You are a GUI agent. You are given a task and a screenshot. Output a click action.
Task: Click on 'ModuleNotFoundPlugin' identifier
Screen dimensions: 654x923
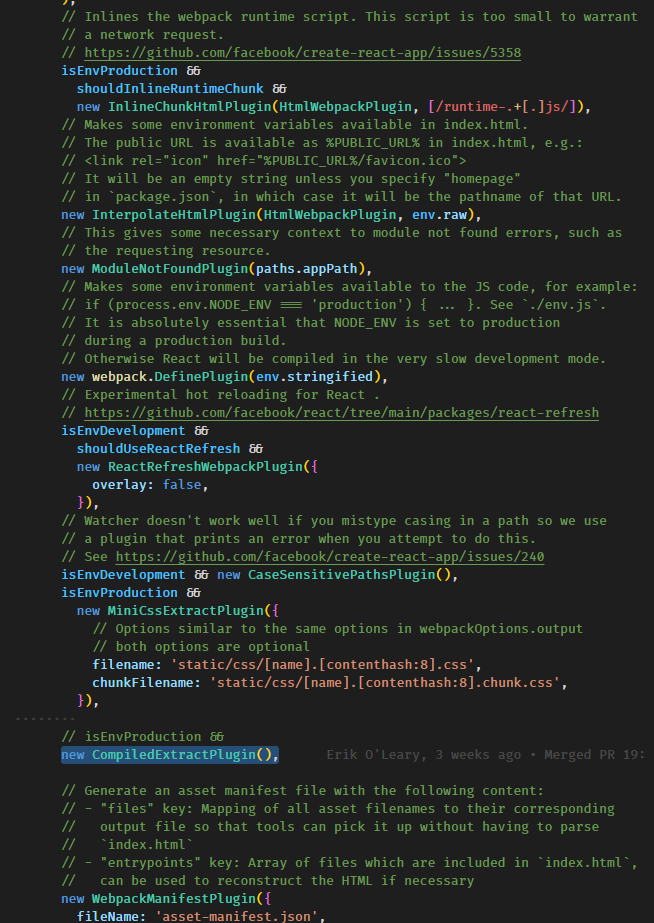pos(170,268)
